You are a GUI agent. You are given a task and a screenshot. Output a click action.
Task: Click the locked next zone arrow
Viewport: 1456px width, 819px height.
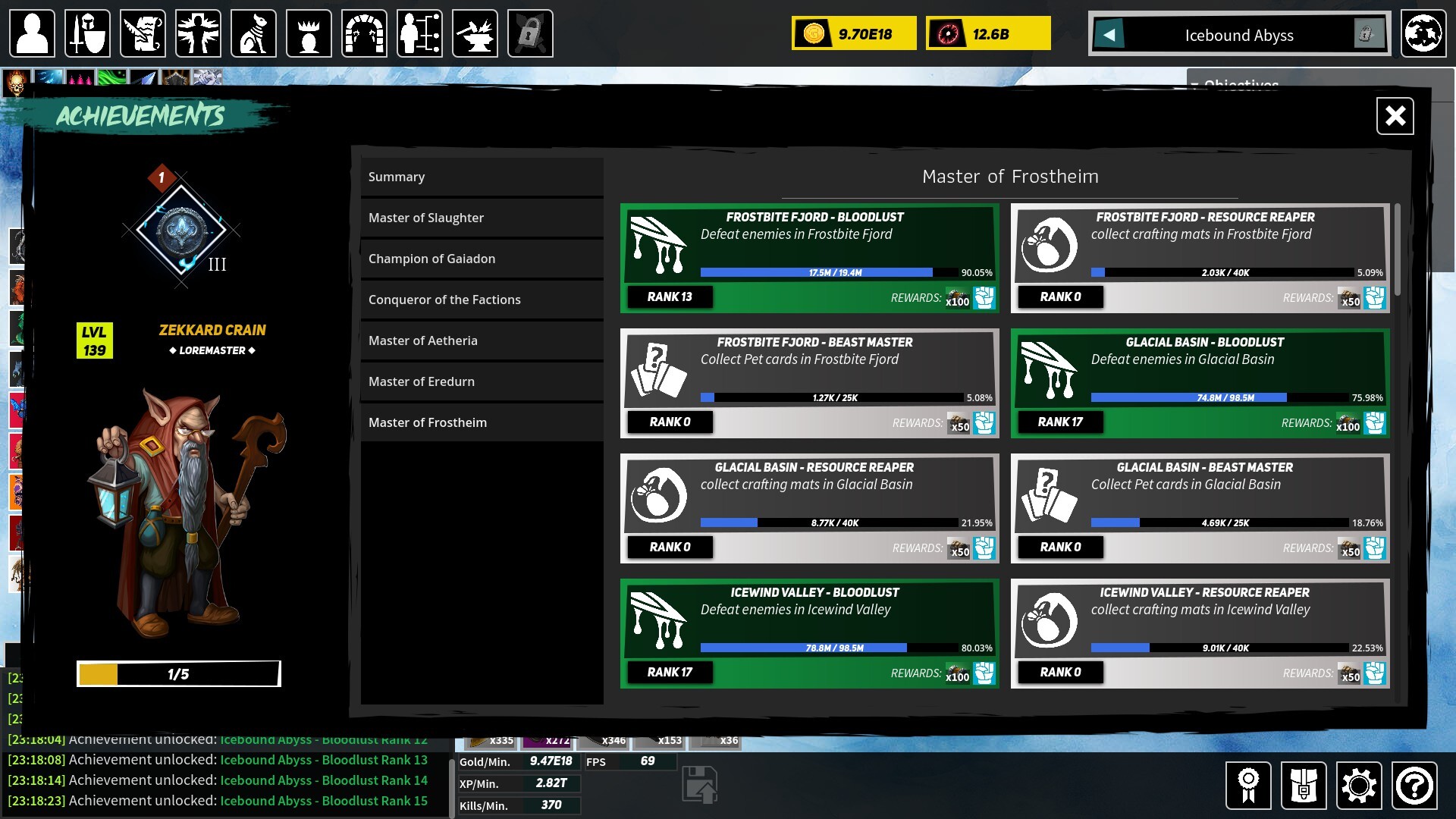coord(1367,34)
